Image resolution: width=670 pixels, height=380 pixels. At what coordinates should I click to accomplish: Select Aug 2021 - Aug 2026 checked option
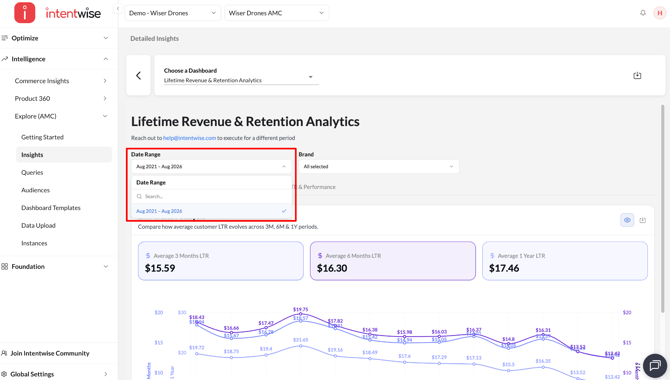click(x=211, y=211)
